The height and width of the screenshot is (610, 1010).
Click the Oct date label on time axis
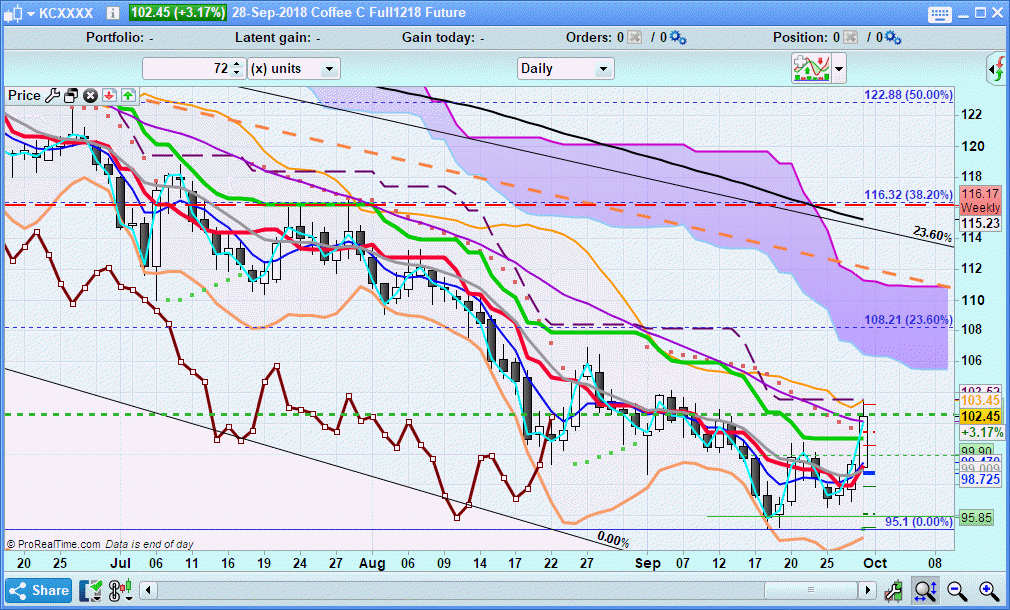pyautogui.click(x=875, y=564)
